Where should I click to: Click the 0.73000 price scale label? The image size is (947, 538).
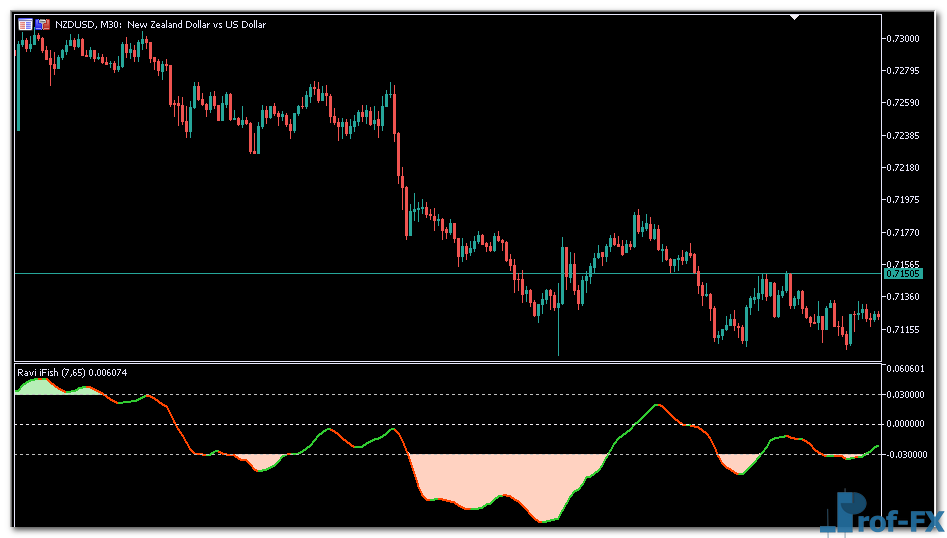click(x=903, y=38)
